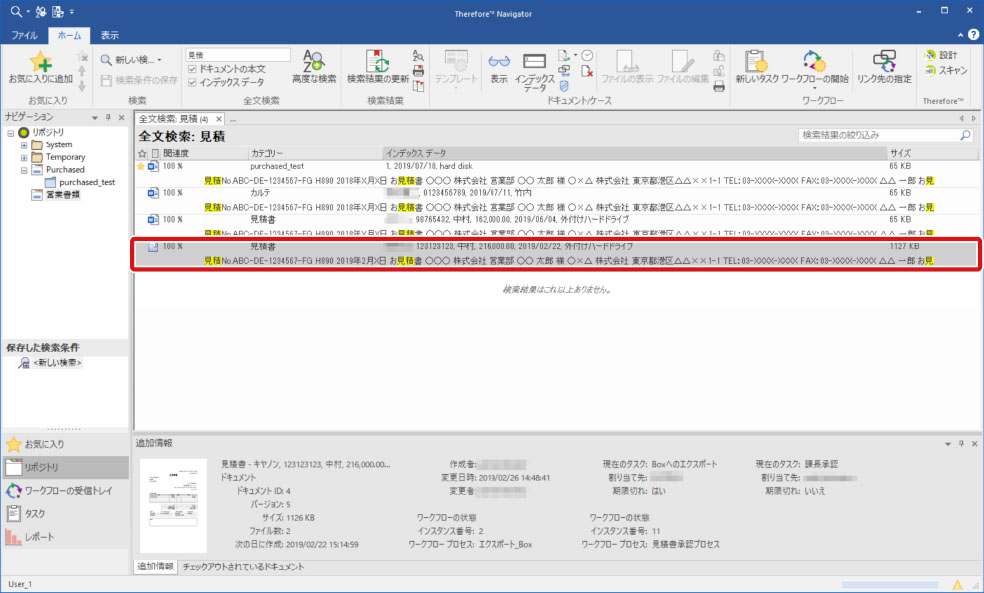Viewport: 984px width, 593px height.
Task: Toggle the インデックスデータ checkbox
Action: click(193, 82)
